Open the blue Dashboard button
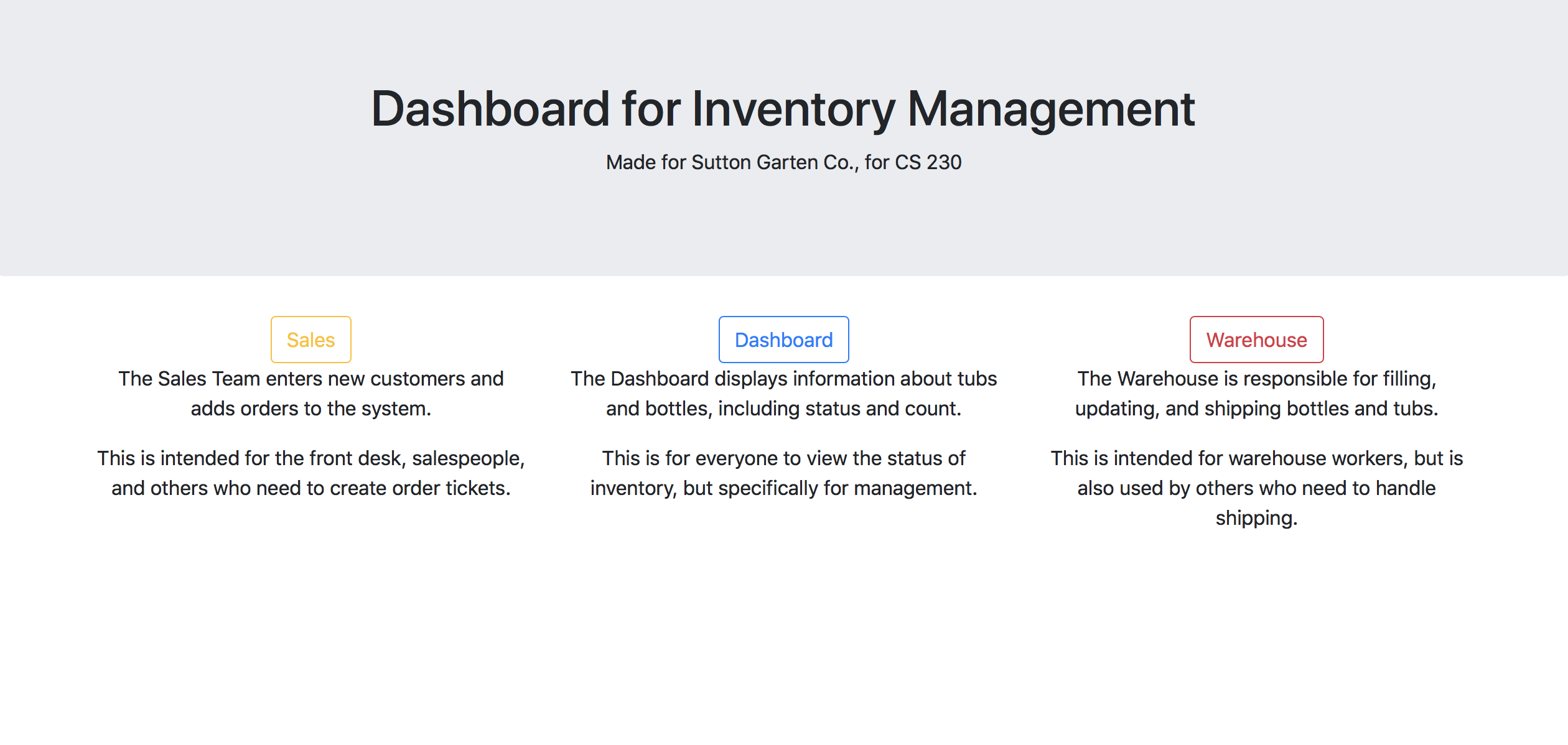Screen dimensions: 1568x745 click(x=783, y=340)
